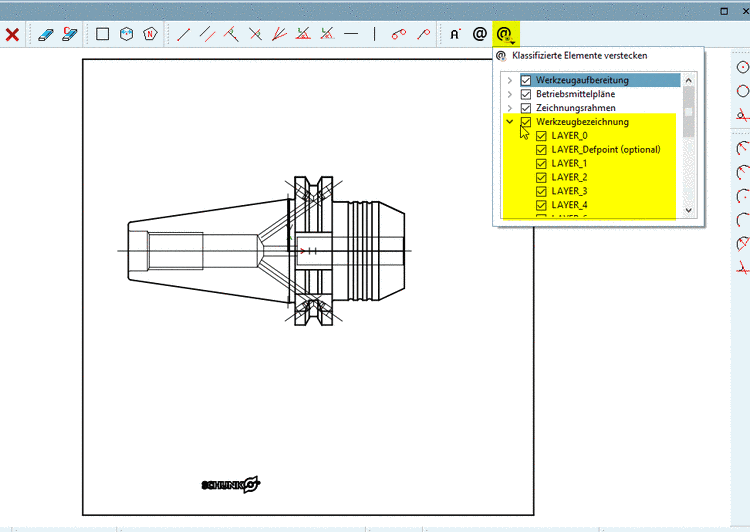Click the layer list scroll down arrow
The width and height of the screenshot is (750, 532).
coord(688,211)
